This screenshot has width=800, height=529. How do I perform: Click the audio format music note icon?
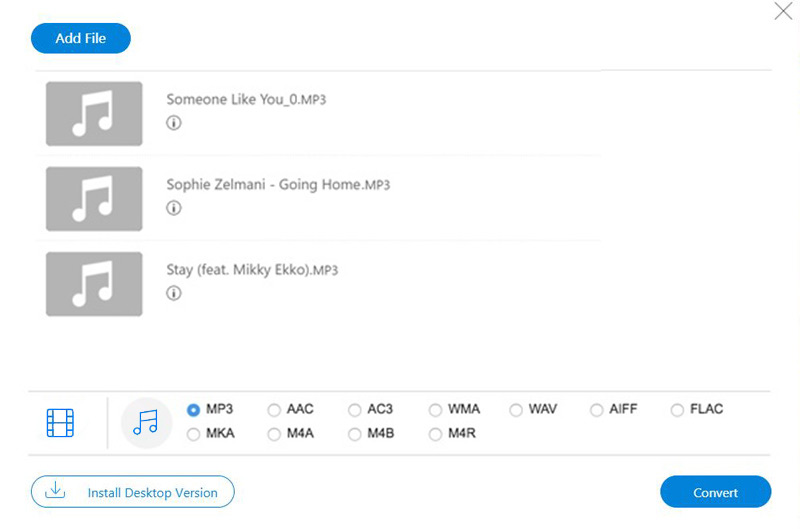(146, 422)
